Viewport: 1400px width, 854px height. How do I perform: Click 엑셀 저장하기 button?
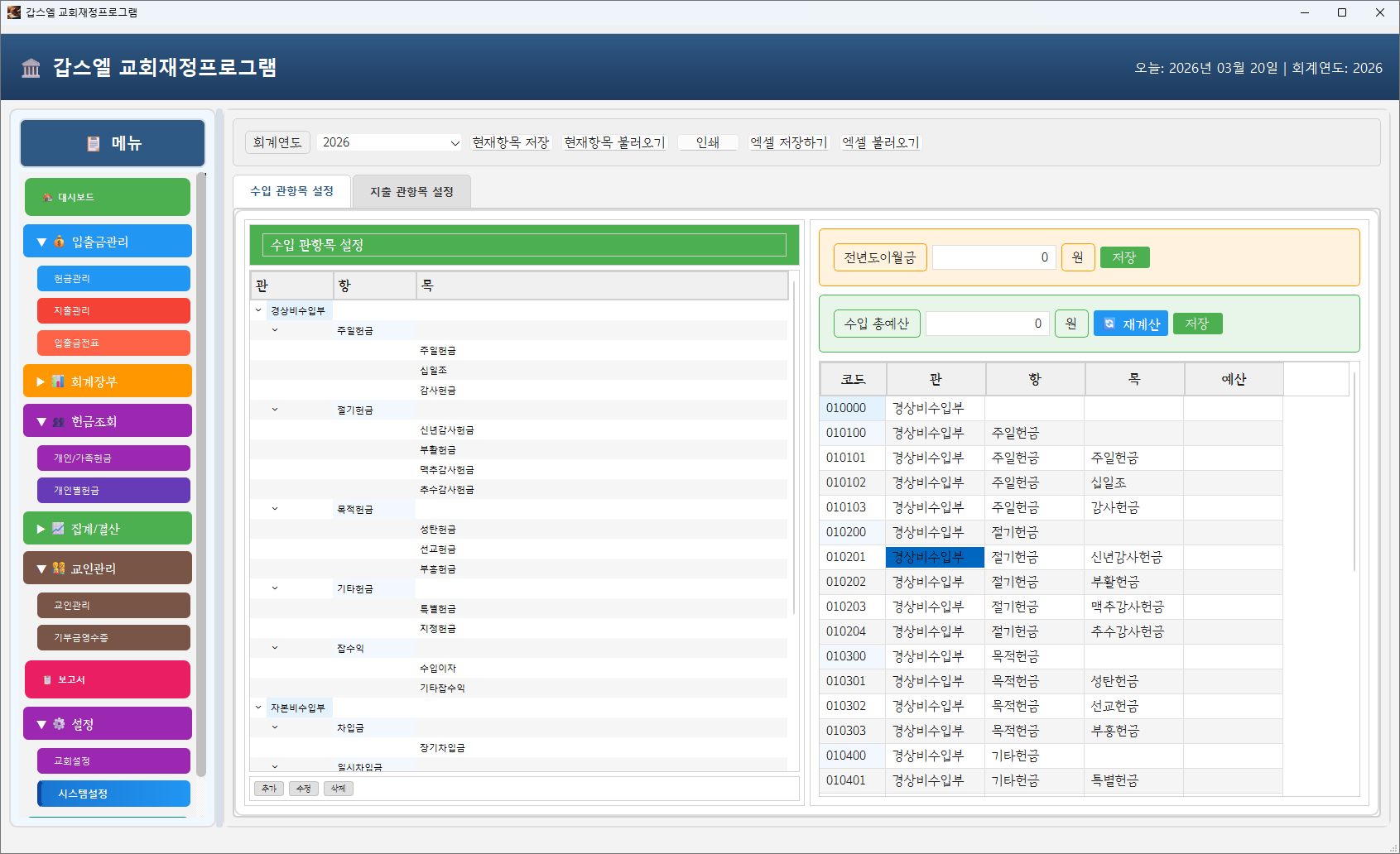coord(788,142)
